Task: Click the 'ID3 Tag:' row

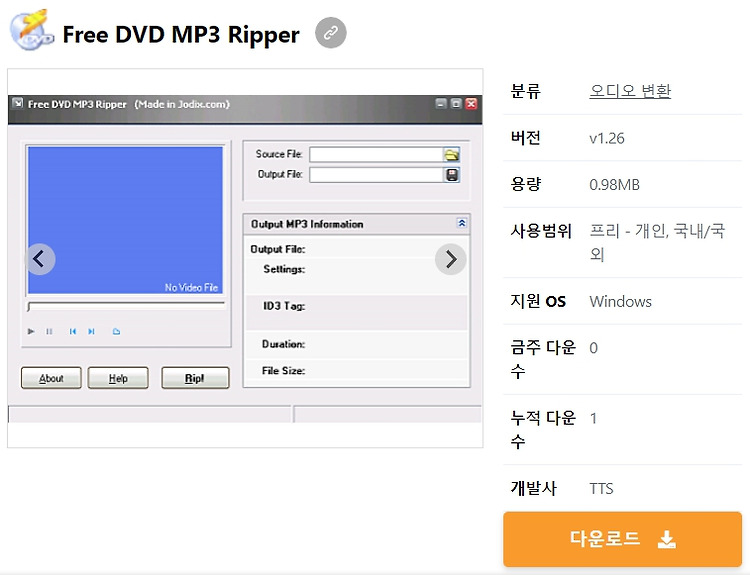Action: (x=356, y=312)
